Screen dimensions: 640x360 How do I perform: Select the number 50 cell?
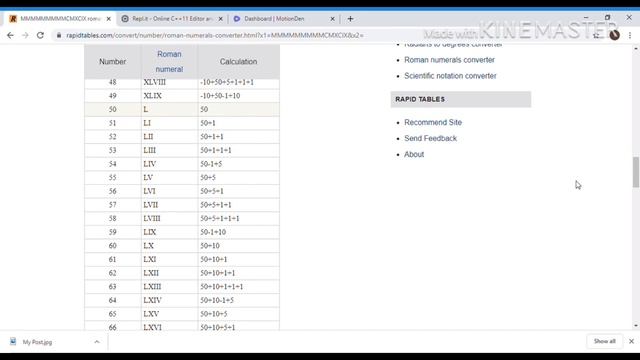click(113, 109)
